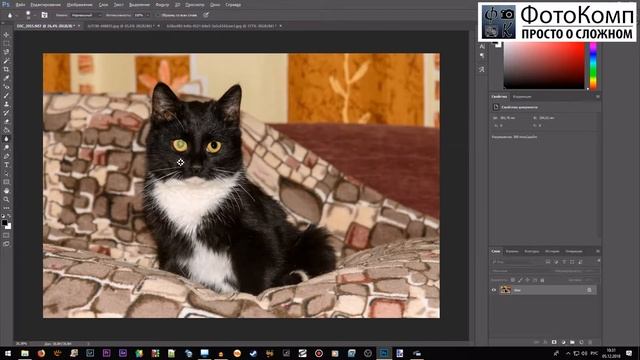The height and width of the screenshot is (360, 640).
Task: Create a new layer
Action: [x=581, y=342]
